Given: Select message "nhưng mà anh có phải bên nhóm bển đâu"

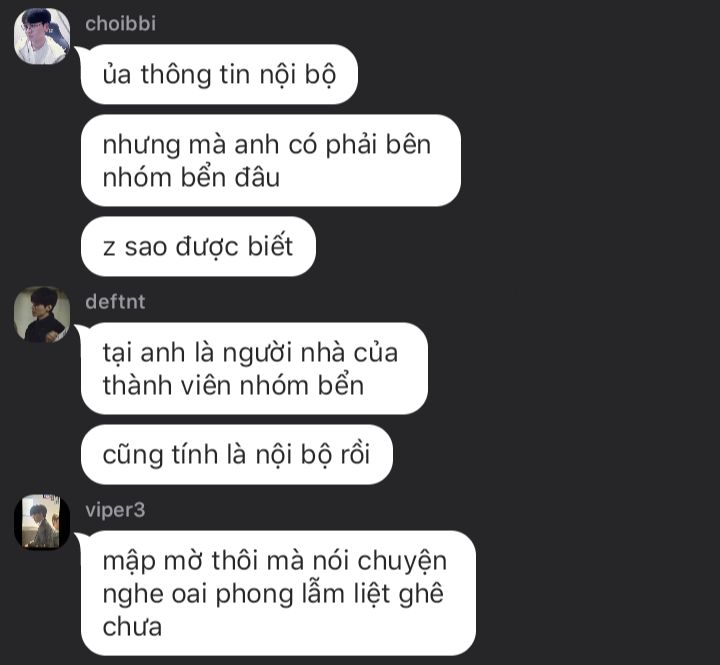Looking at the screenshot, I should (x=271, y=160).
